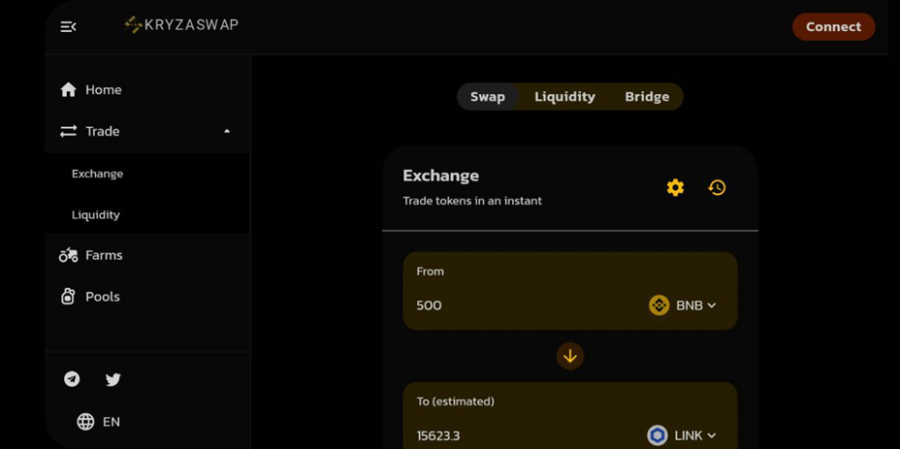Click the Connect wallet button
The height and width of the screenshot is (449, 900).
point(833,27)
